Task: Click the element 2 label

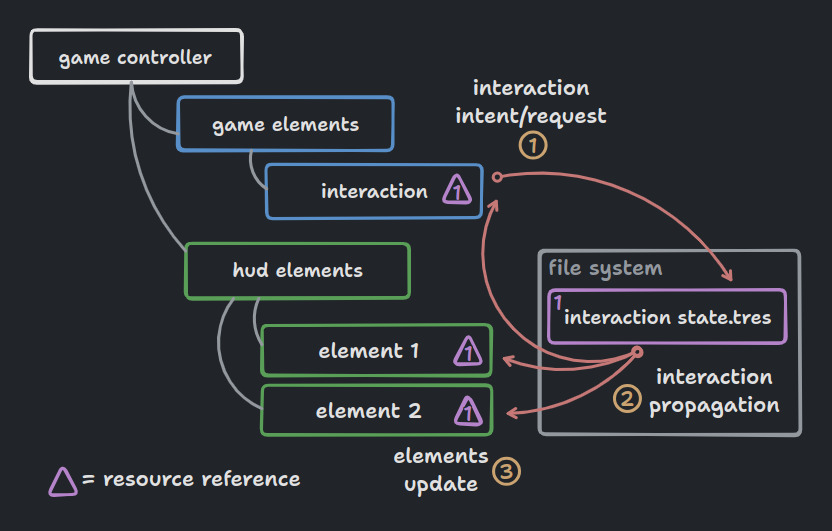Action: click(369, 411)
